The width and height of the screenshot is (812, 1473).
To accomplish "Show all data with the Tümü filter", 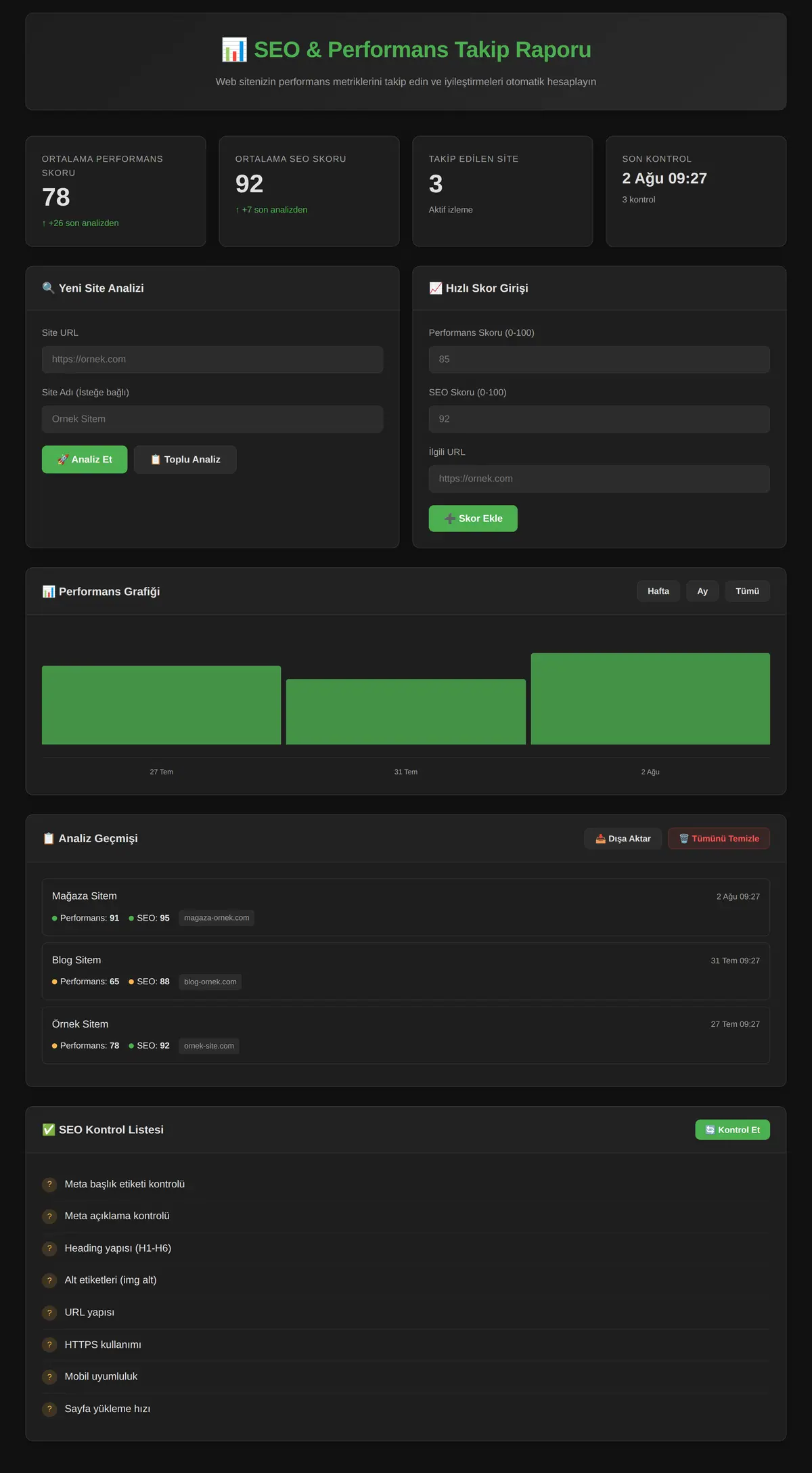I will (x=748, y=591).
